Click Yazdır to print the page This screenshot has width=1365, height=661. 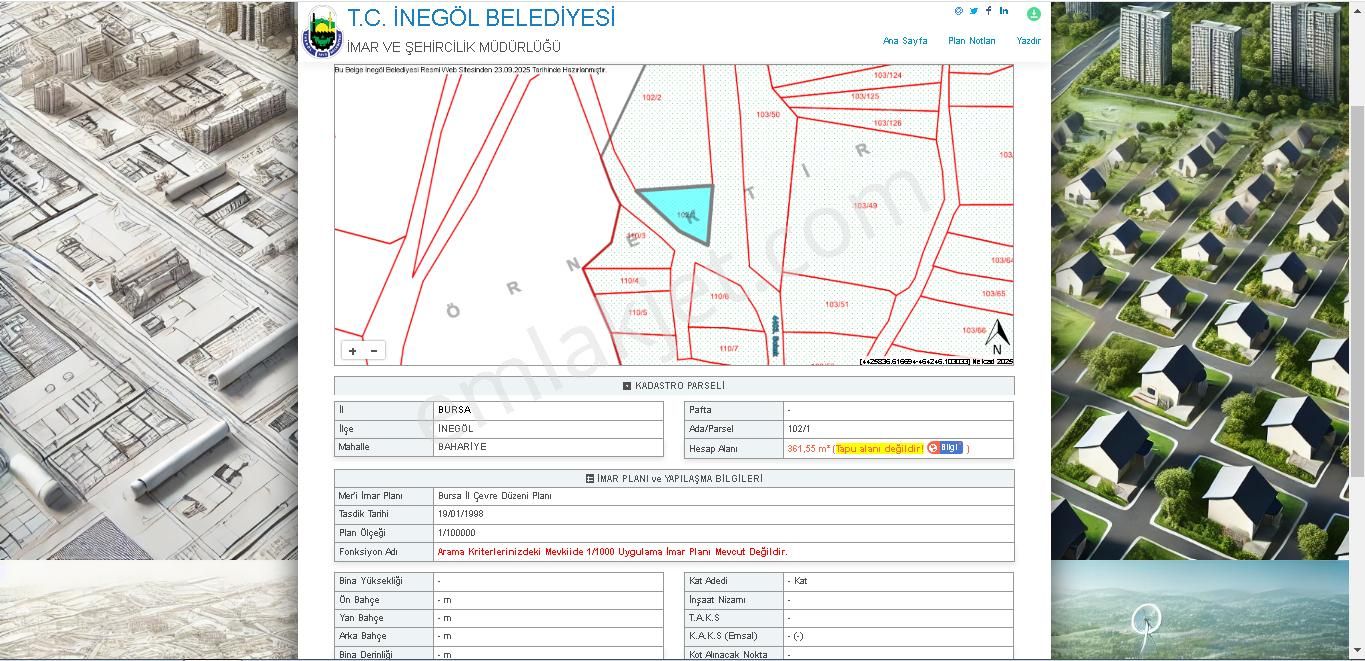tap(1028, 41)
